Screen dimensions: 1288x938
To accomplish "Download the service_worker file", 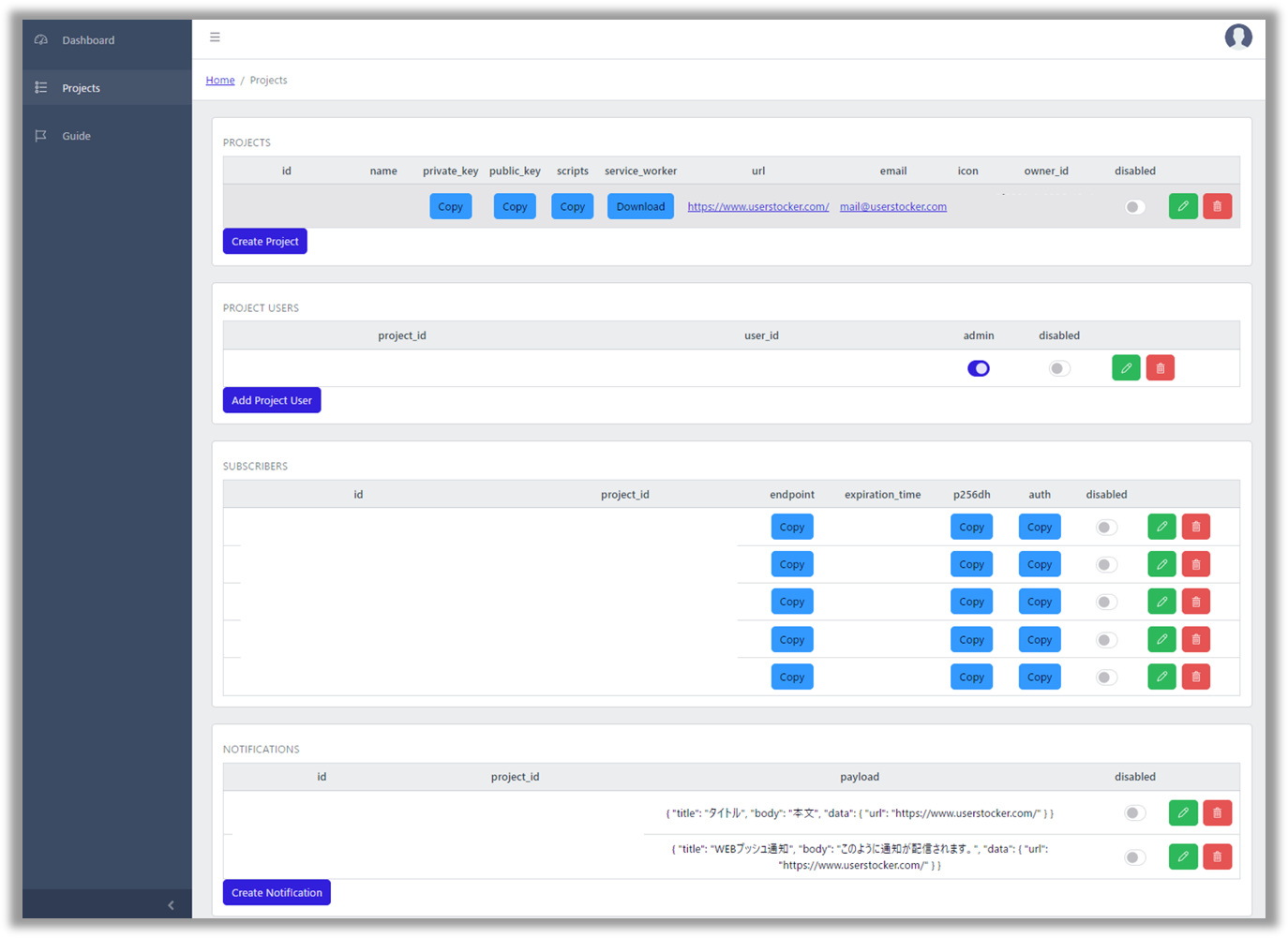I will [x=640, y=206].
